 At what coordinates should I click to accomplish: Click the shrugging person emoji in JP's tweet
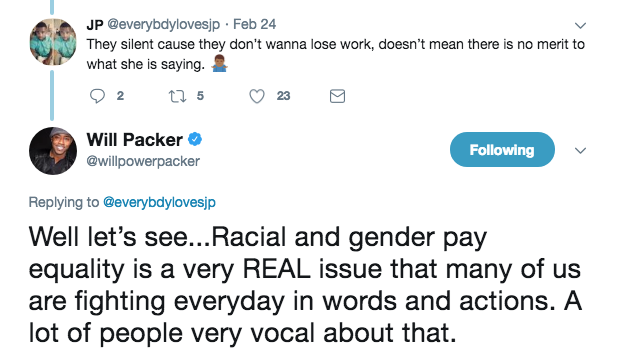(219, 63)
